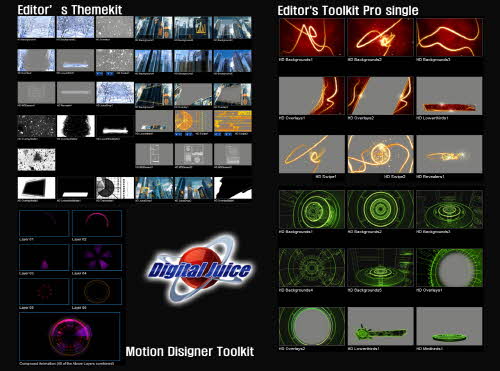The height and width of the screenshot is (371, 500).
Task: Select the Layer 04 purple petals thumbnail
Action: coord(97,257)
